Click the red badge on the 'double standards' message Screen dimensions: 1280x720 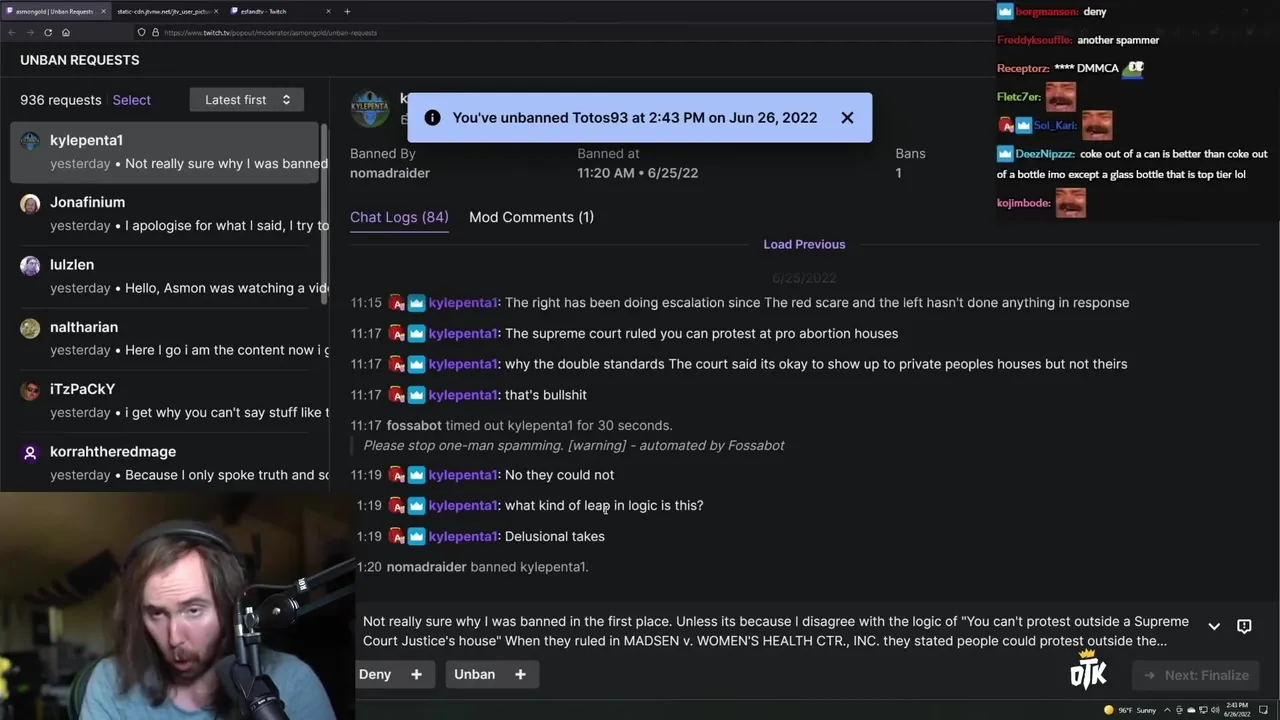(x=396, y=364)
